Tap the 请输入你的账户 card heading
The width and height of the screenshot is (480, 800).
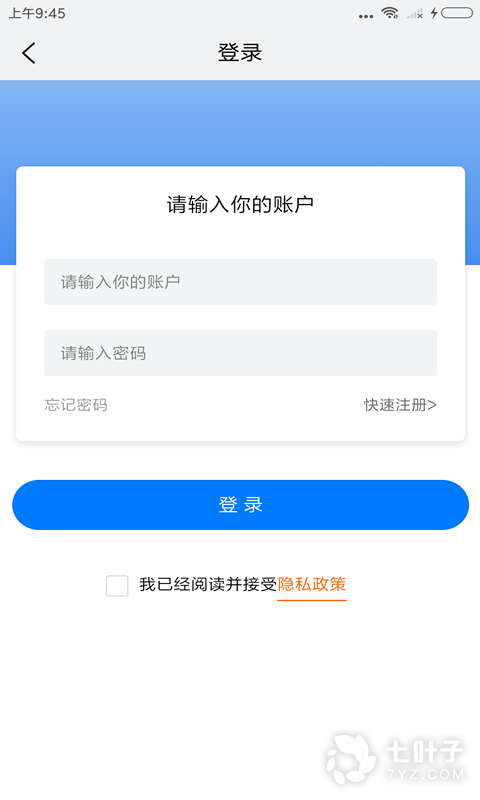tap(240, 205)
